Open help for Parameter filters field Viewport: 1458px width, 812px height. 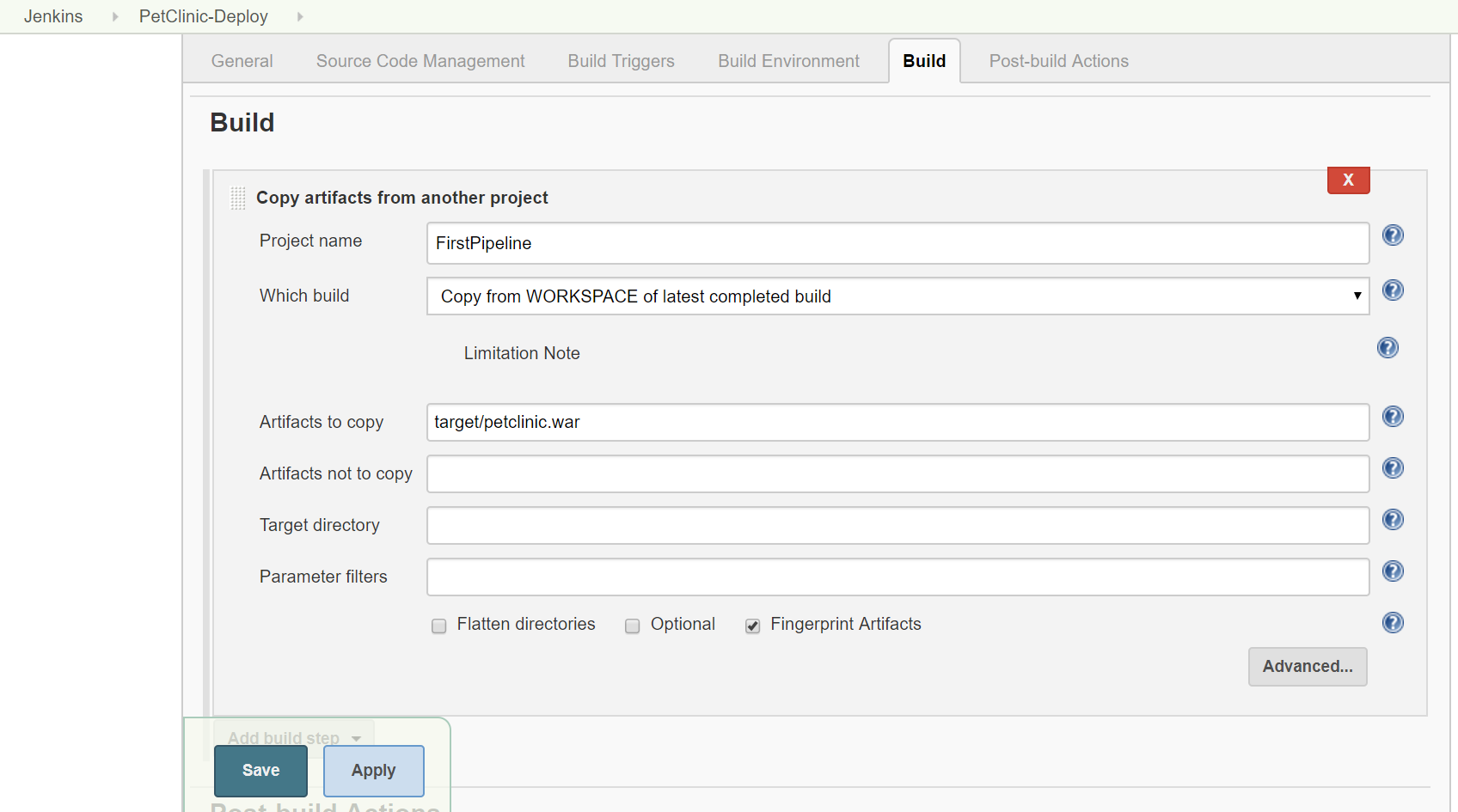1393,571
